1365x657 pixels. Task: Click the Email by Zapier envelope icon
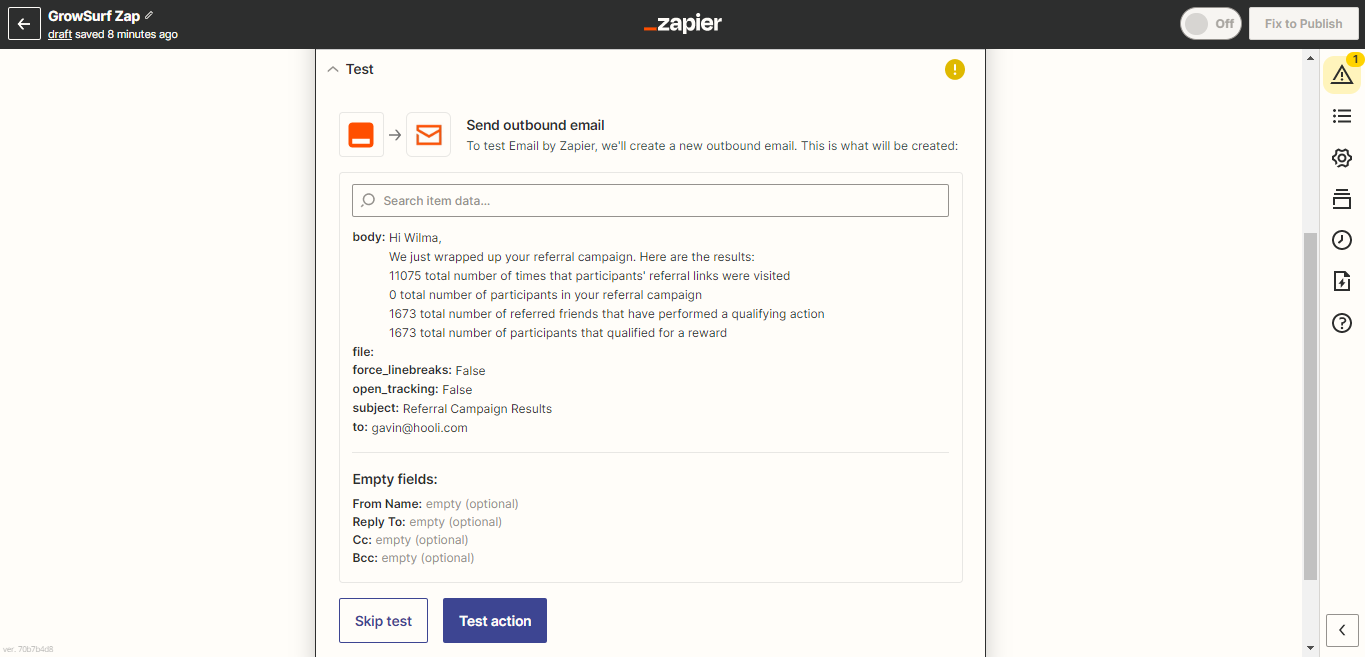coord(428,135)
